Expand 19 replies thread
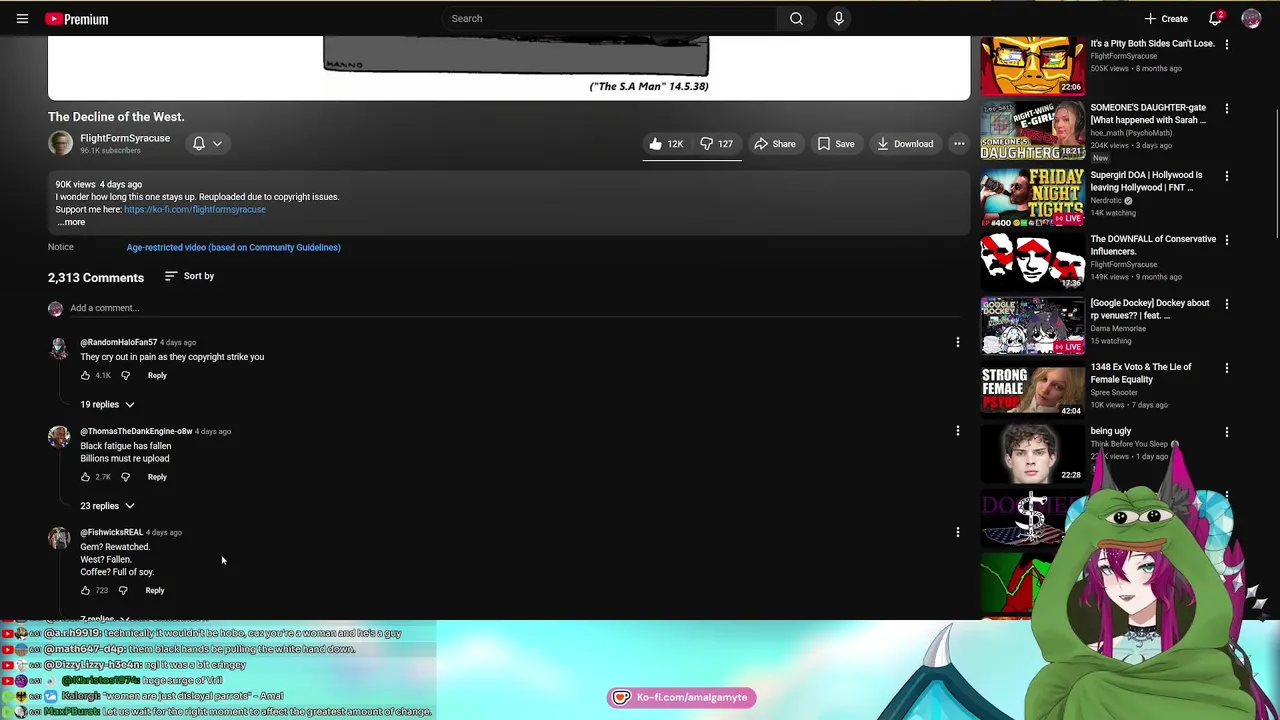This screenshot has width=1280, height=720. tap(107, 404)
